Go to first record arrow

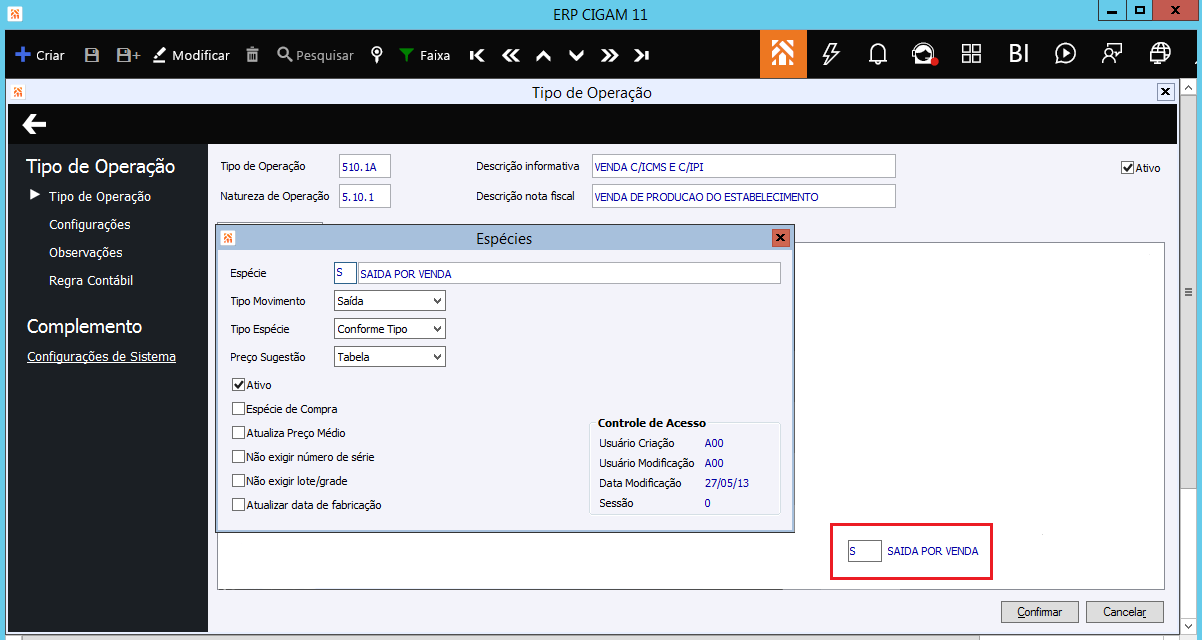[x=477, y=55]
